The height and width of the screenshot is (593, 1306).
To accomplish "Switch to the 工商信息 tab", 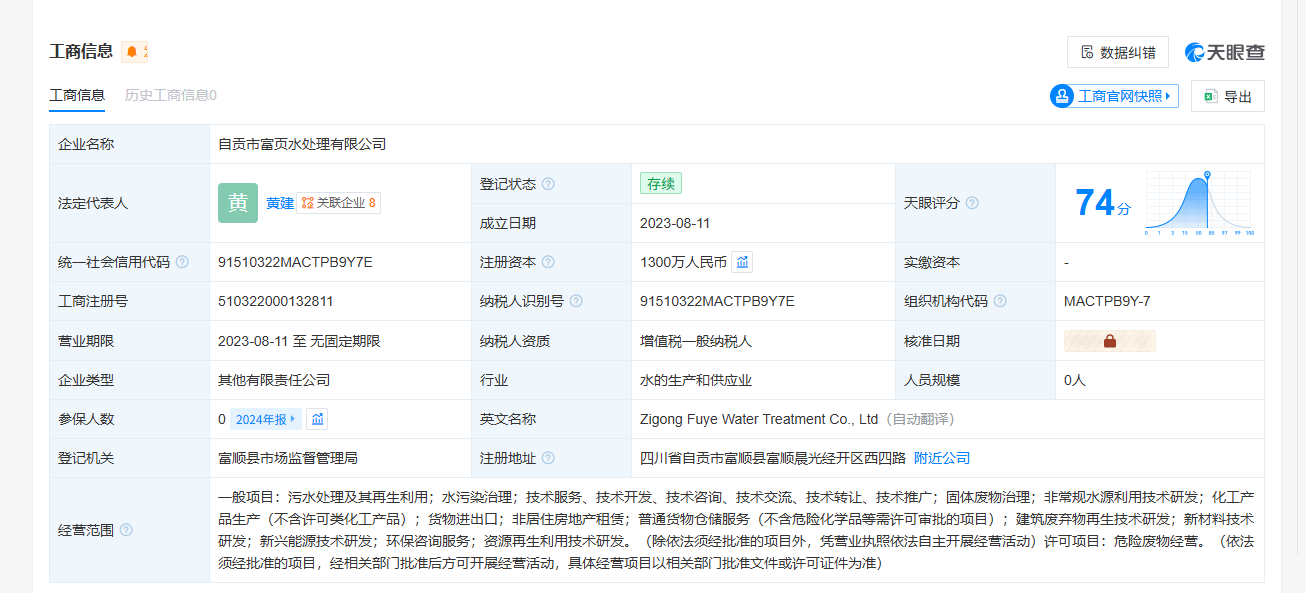I will point(77,95).
